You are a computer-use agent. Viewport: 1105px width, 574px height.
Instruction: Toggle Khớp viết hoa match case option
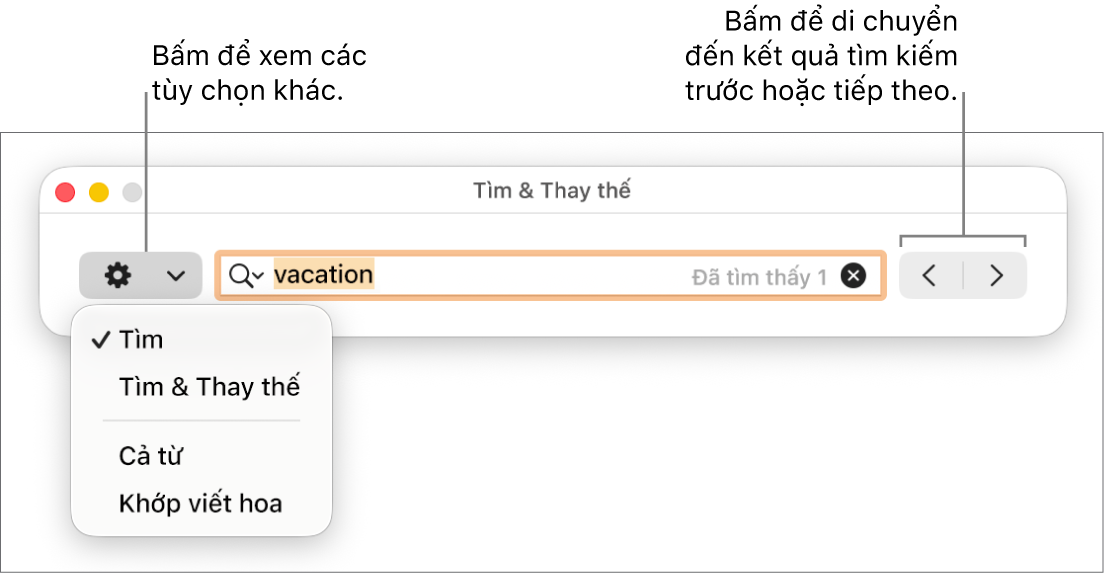tap(202, 503)
